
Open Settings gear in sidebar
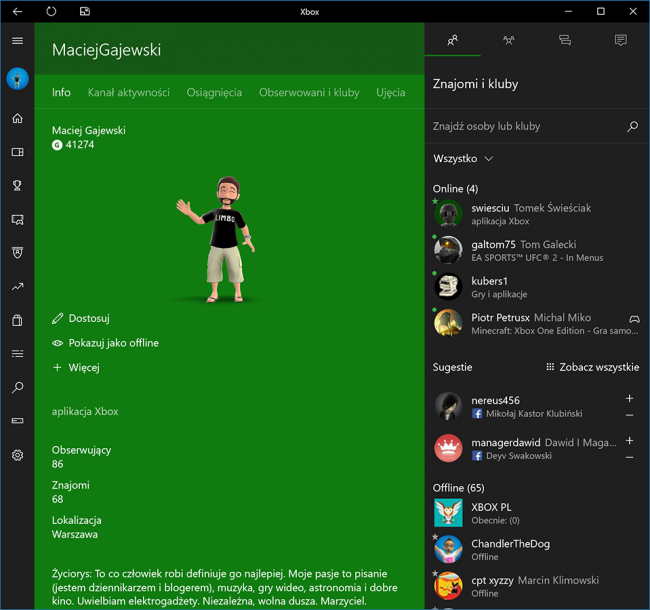click(17, 455)
